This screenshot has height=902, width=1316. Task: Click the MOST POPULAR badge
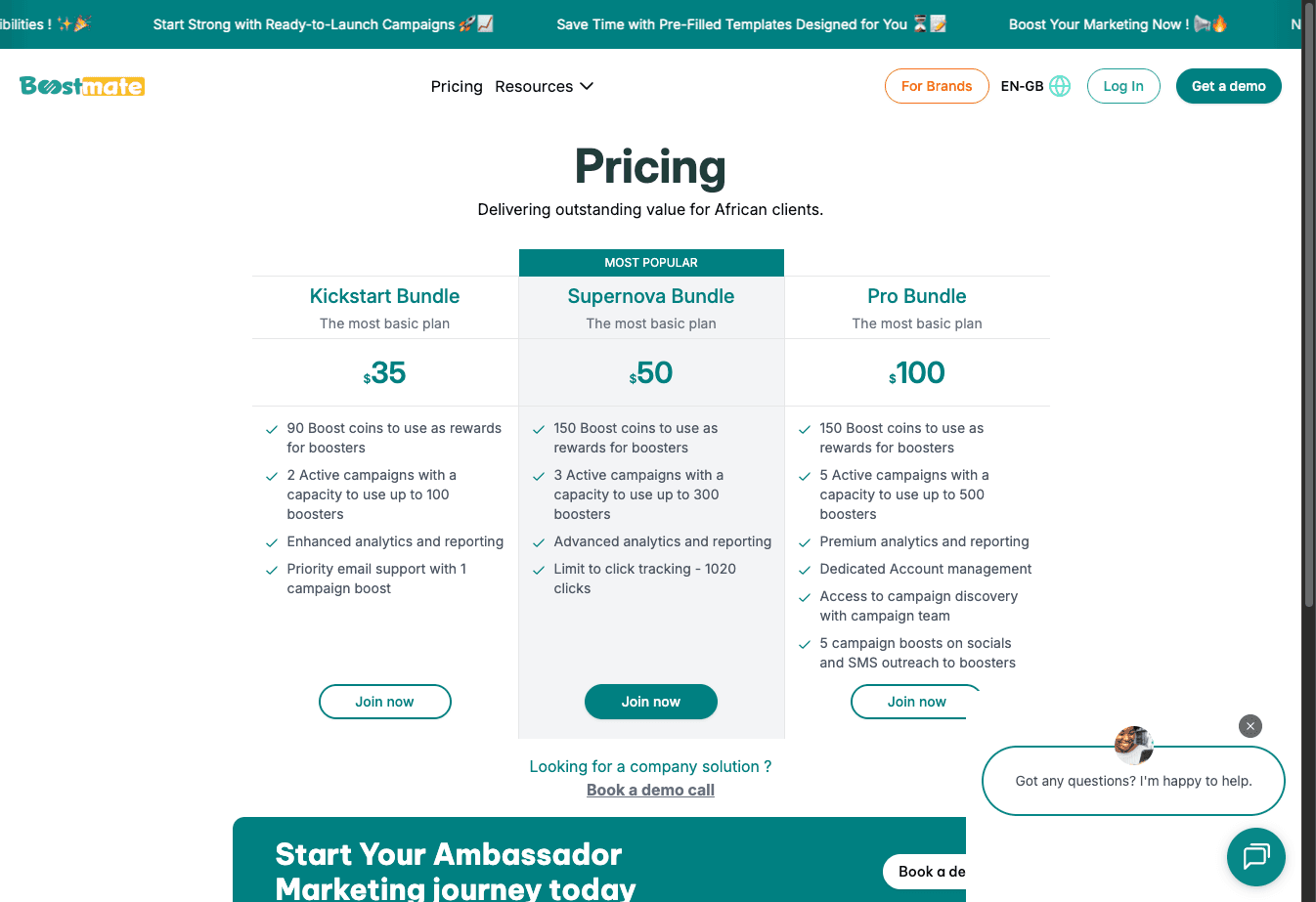click(650, 262)
